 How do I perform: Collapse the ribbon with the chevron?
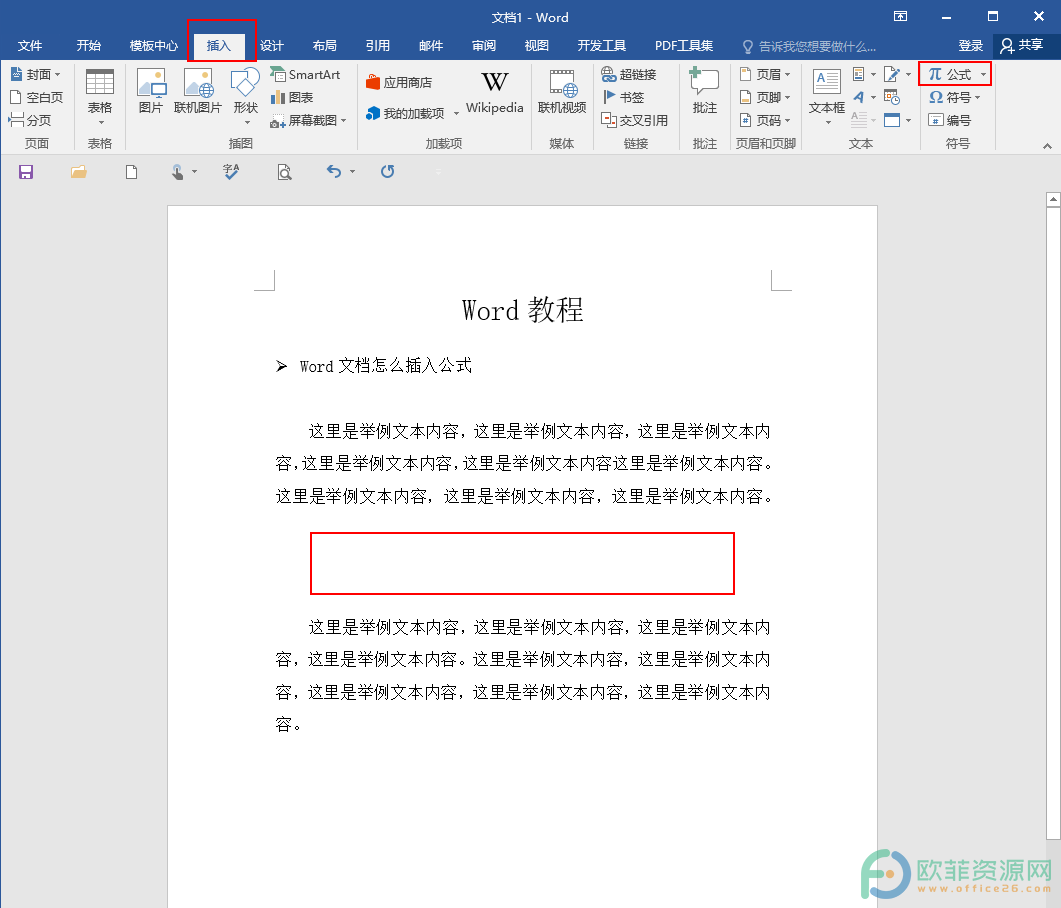(x=1047, y=145)
